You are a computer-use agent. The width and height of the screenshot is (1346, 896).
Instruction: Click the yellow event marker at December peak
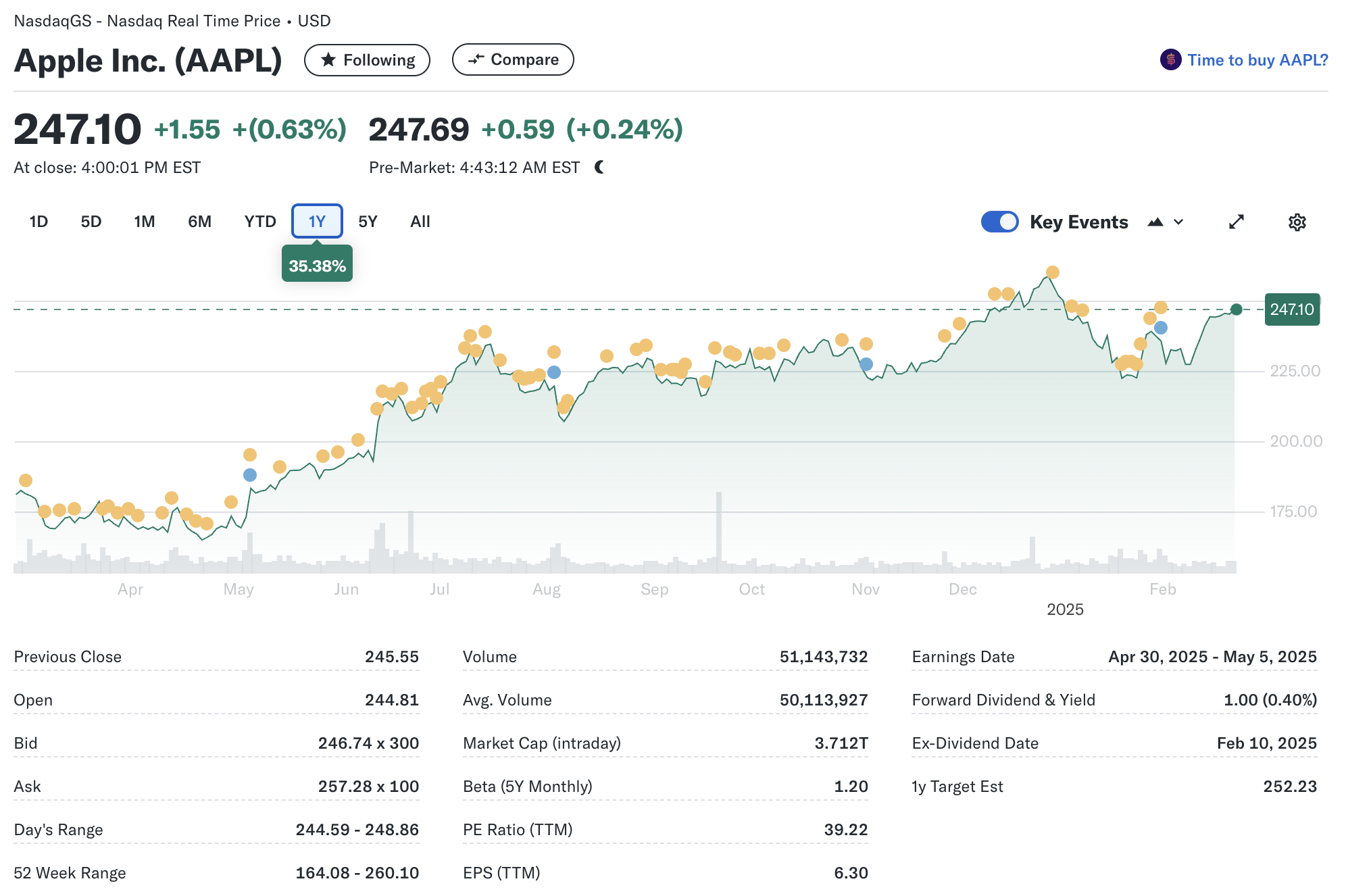[x=1052, y=272]
